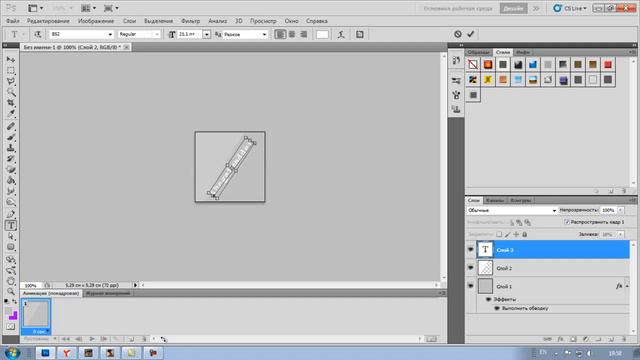Open the Create Warped Text dialog

point(341,34)
